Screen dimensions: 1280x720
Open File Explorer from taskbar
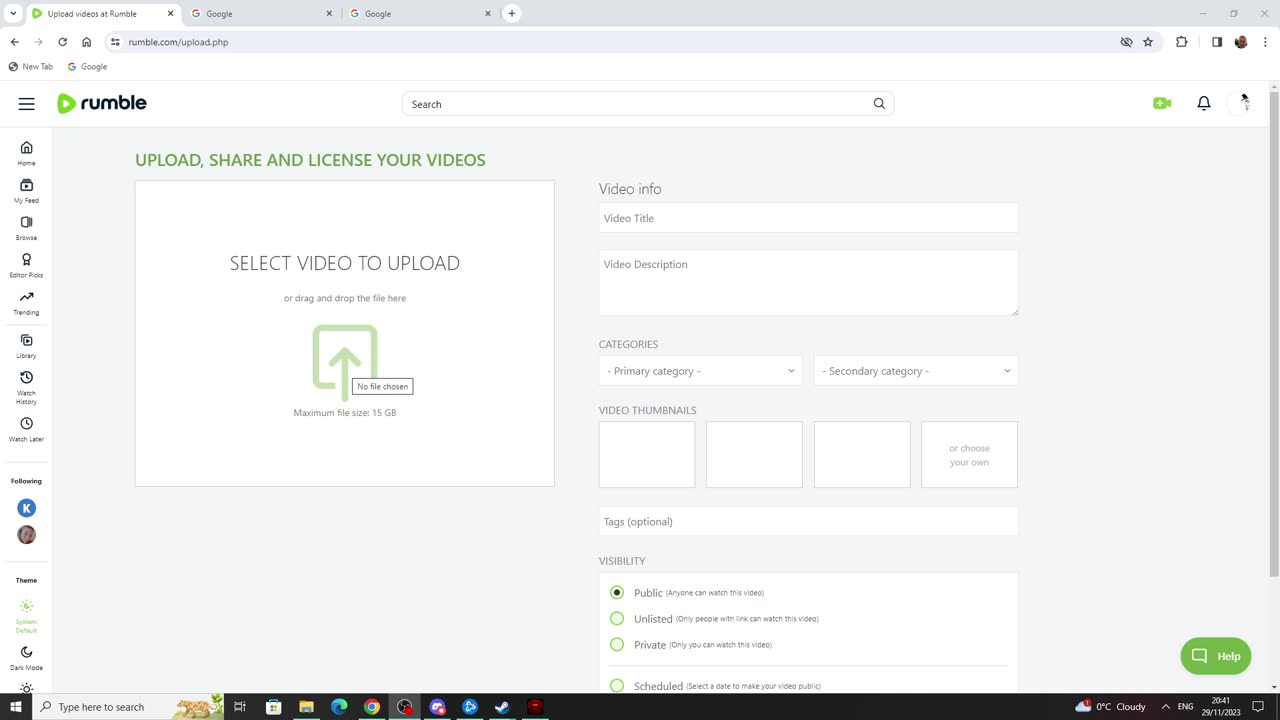coord(306,707)
